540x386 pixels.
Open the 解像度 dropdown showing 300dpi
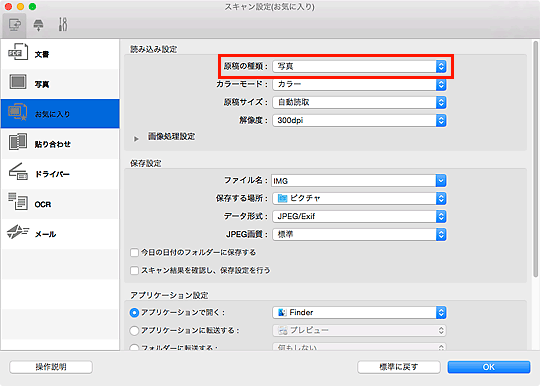pyautogui.click(x=359, y=121)
